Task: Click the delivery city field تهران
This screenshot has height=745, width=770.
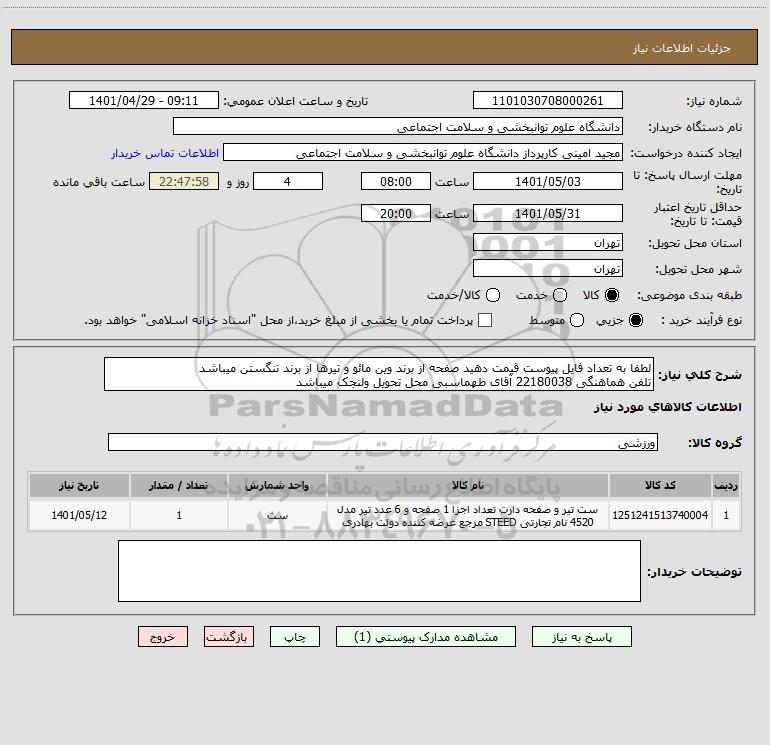Action: pos(548,268)
